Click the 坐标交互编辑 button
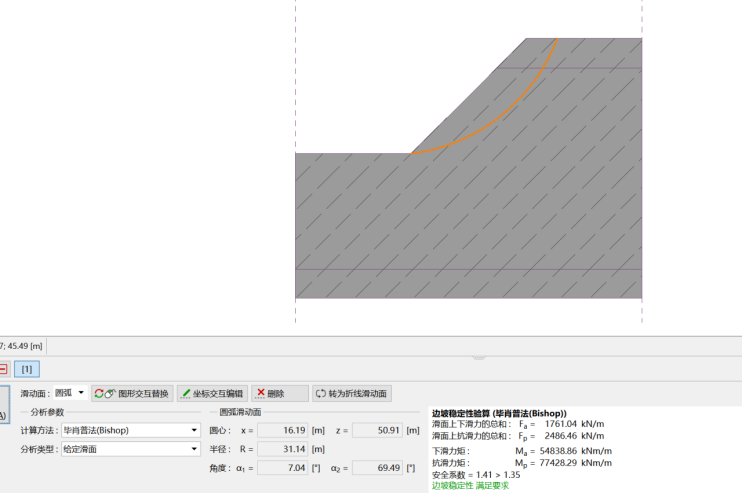 click(x=212, y=394)
